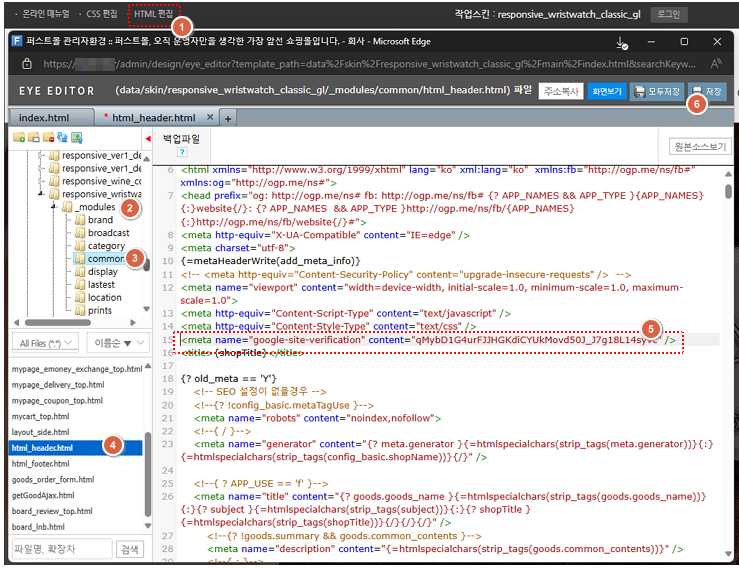Switch to the index.html tab
739x569 pixels.
(45, 118)
